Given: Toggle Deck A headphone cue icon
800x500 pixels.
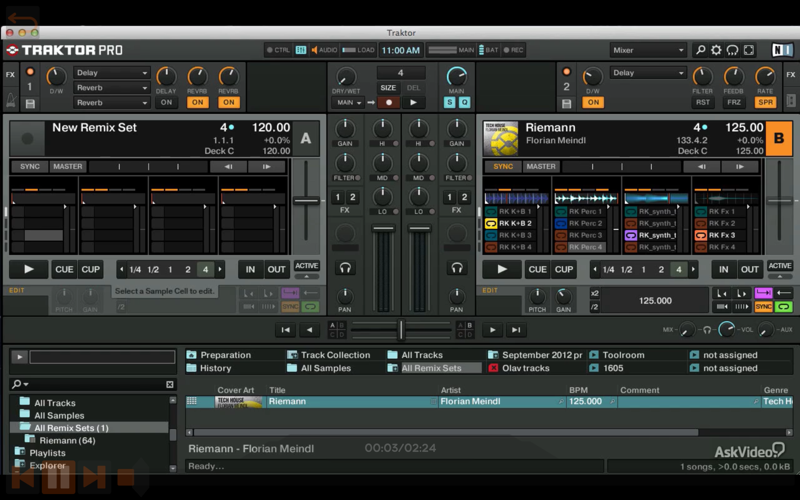Looking at the screenshot, I should tap(345, 268).
